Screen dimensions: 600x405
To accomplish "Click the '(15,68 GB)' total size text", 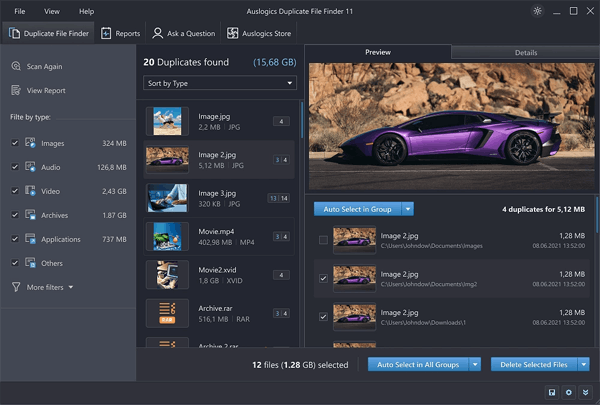I will click(x=275, y=62).
